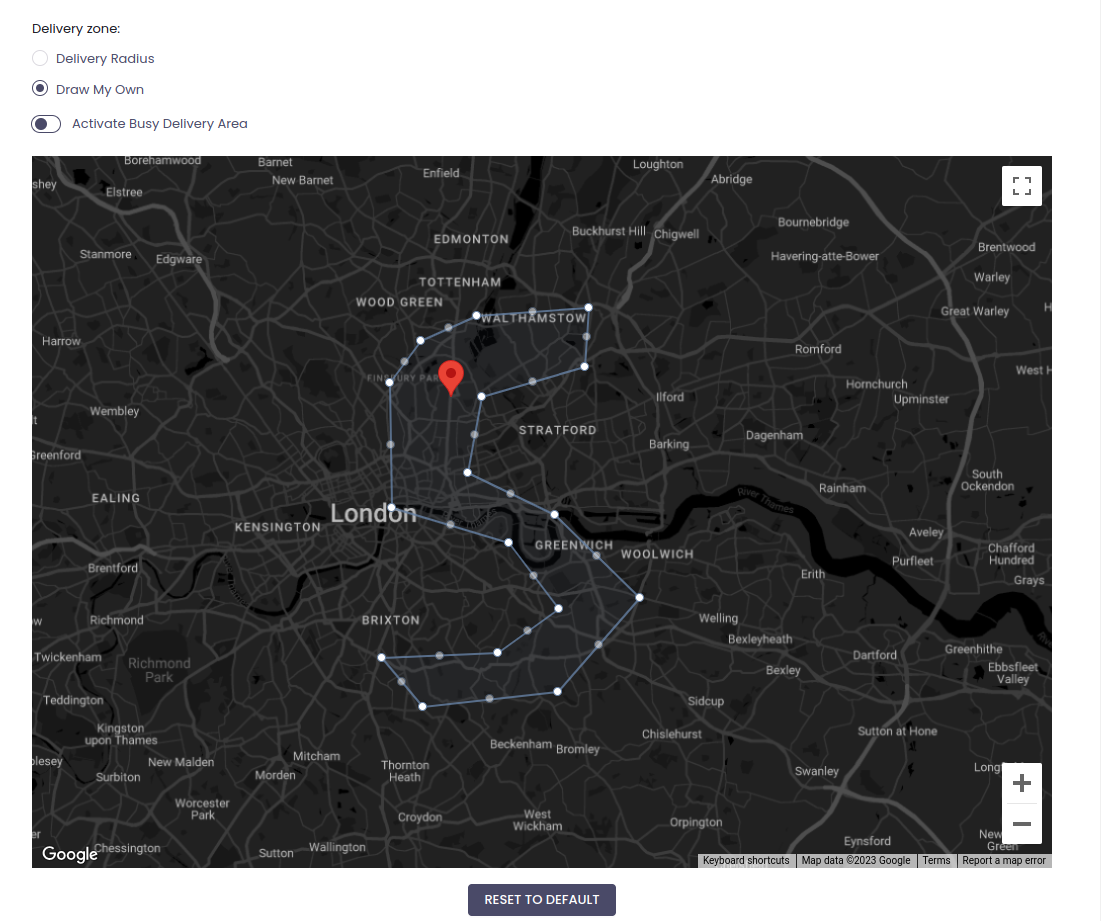Enable the Activate Busy Delivery Area switch
The image size is (1113, 921).
click(46, 124)
